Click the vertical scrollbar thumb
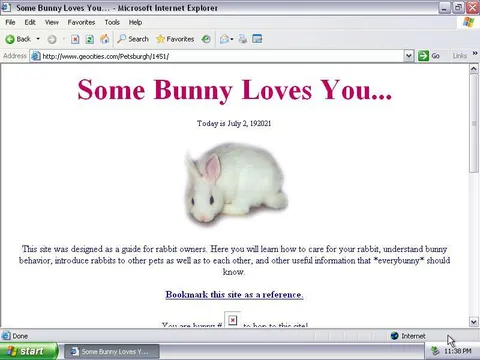480x360 pixels. pyautogui.click(x=474, y=123)
